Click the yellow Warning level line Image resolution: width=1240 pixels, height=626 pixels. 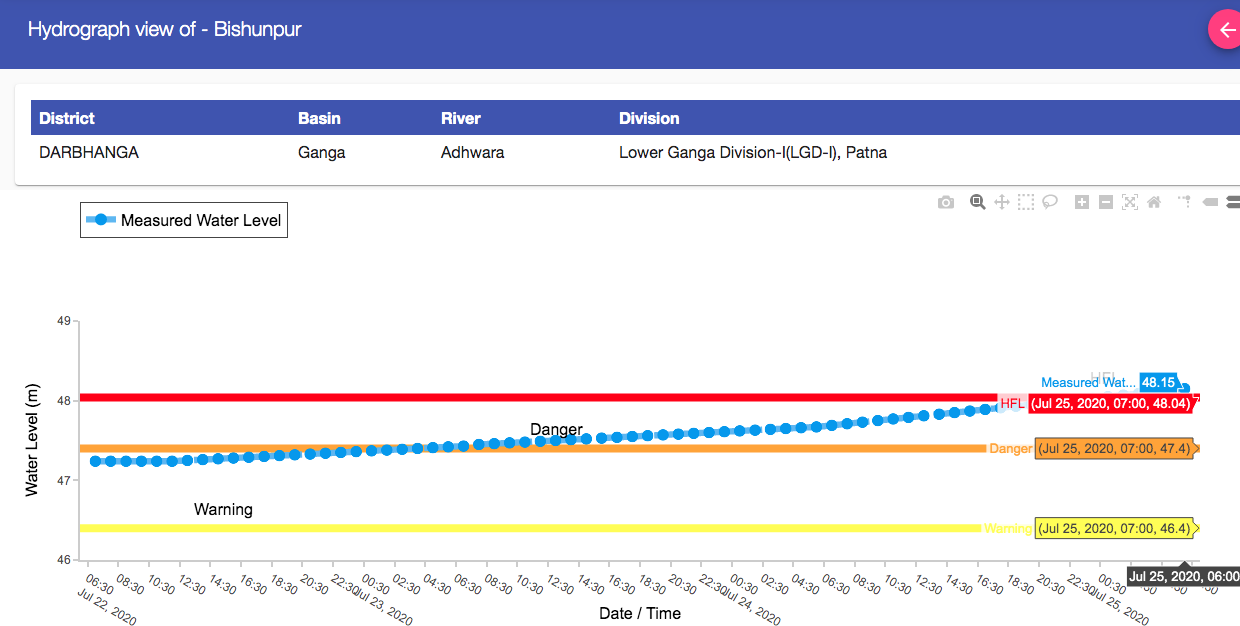(x=500, y=528)
